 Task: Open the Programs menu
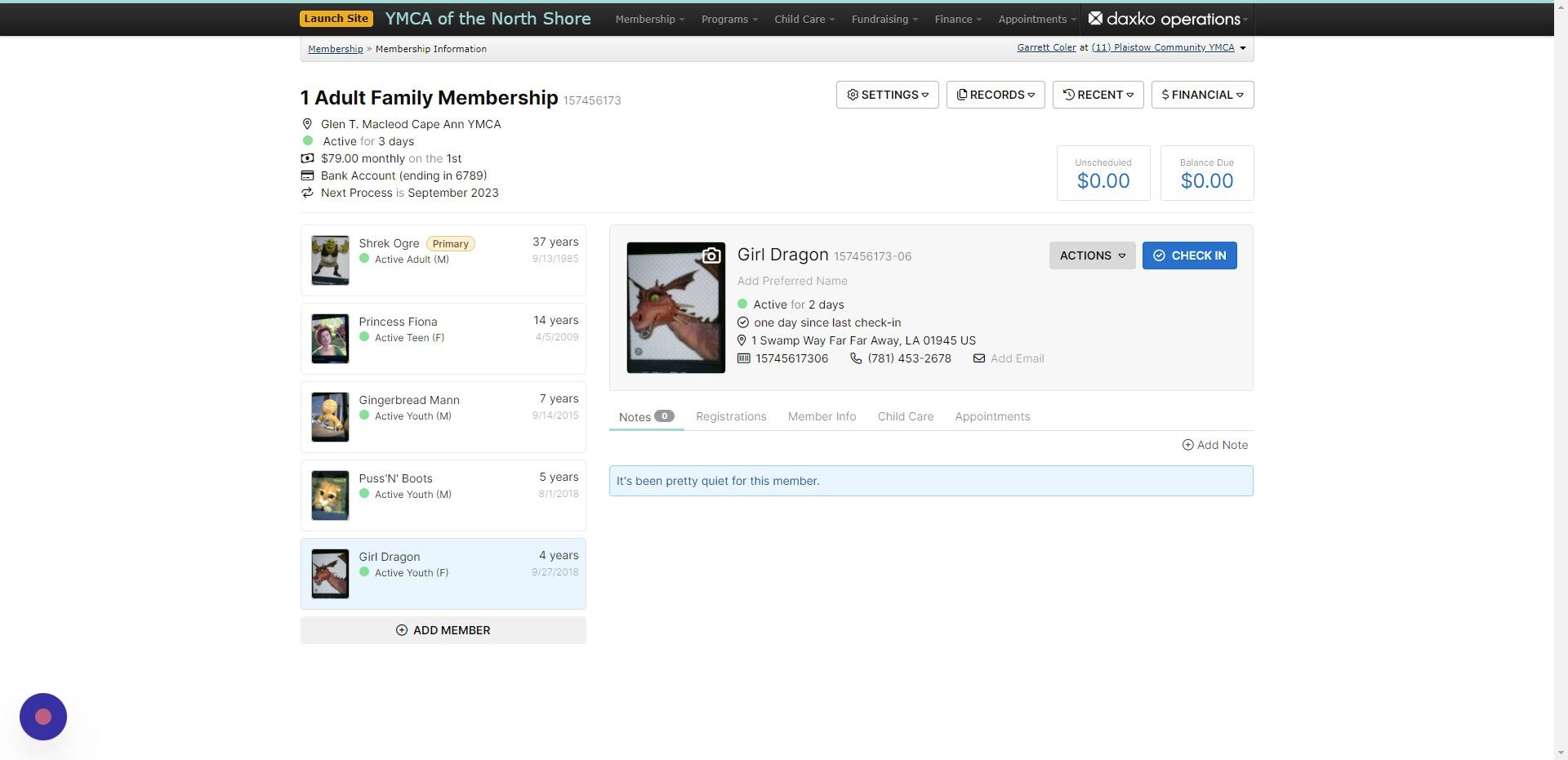pos(729,19)
